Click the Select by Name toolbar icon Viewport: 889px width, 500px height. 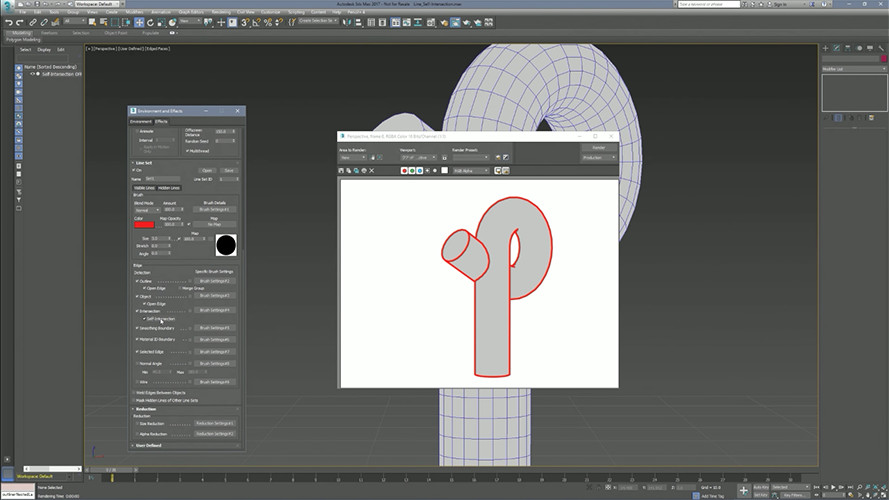tap(104, 23)
